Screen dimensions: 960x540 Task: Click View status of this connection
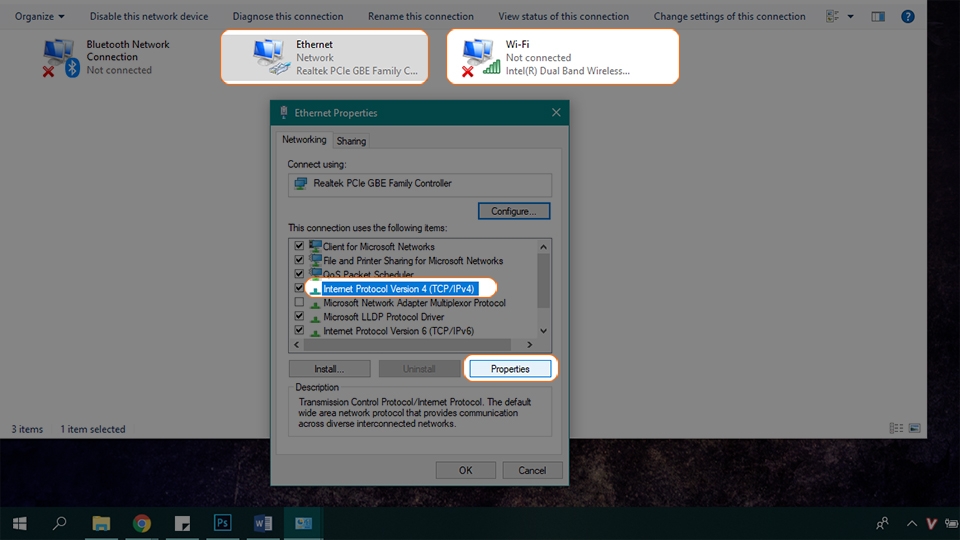click(563, 17)
